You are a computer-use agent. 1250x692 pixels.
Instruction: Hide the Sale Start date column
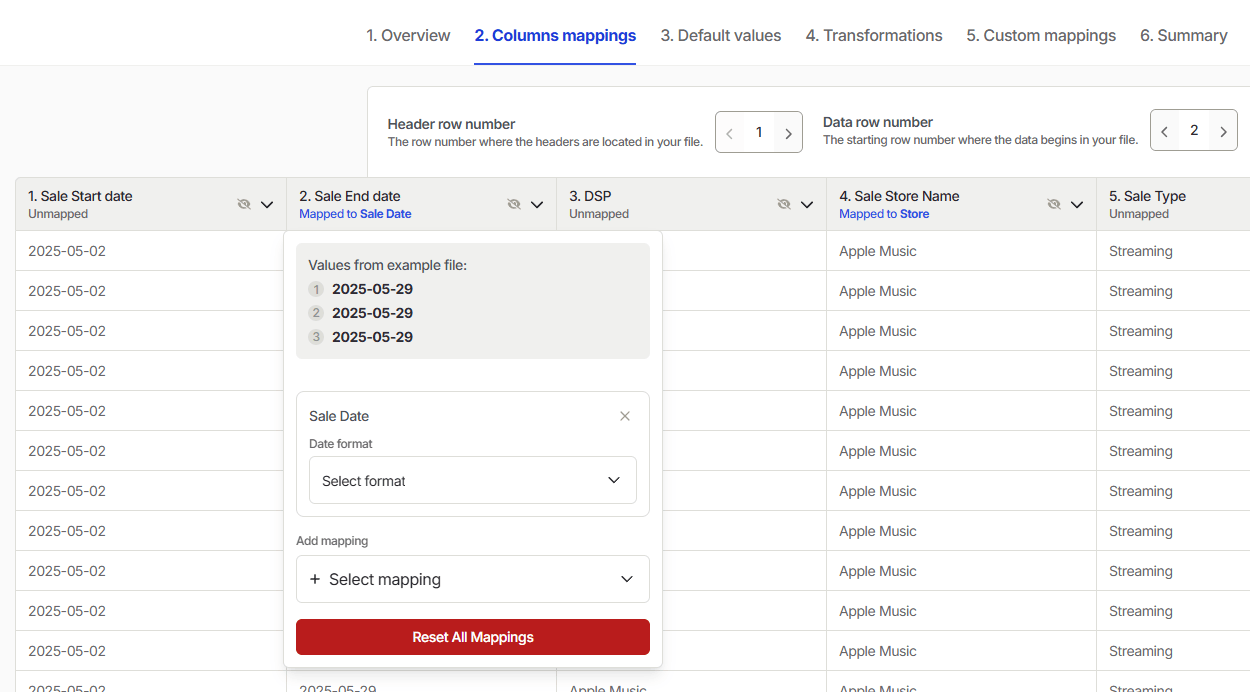coord(244,204)
